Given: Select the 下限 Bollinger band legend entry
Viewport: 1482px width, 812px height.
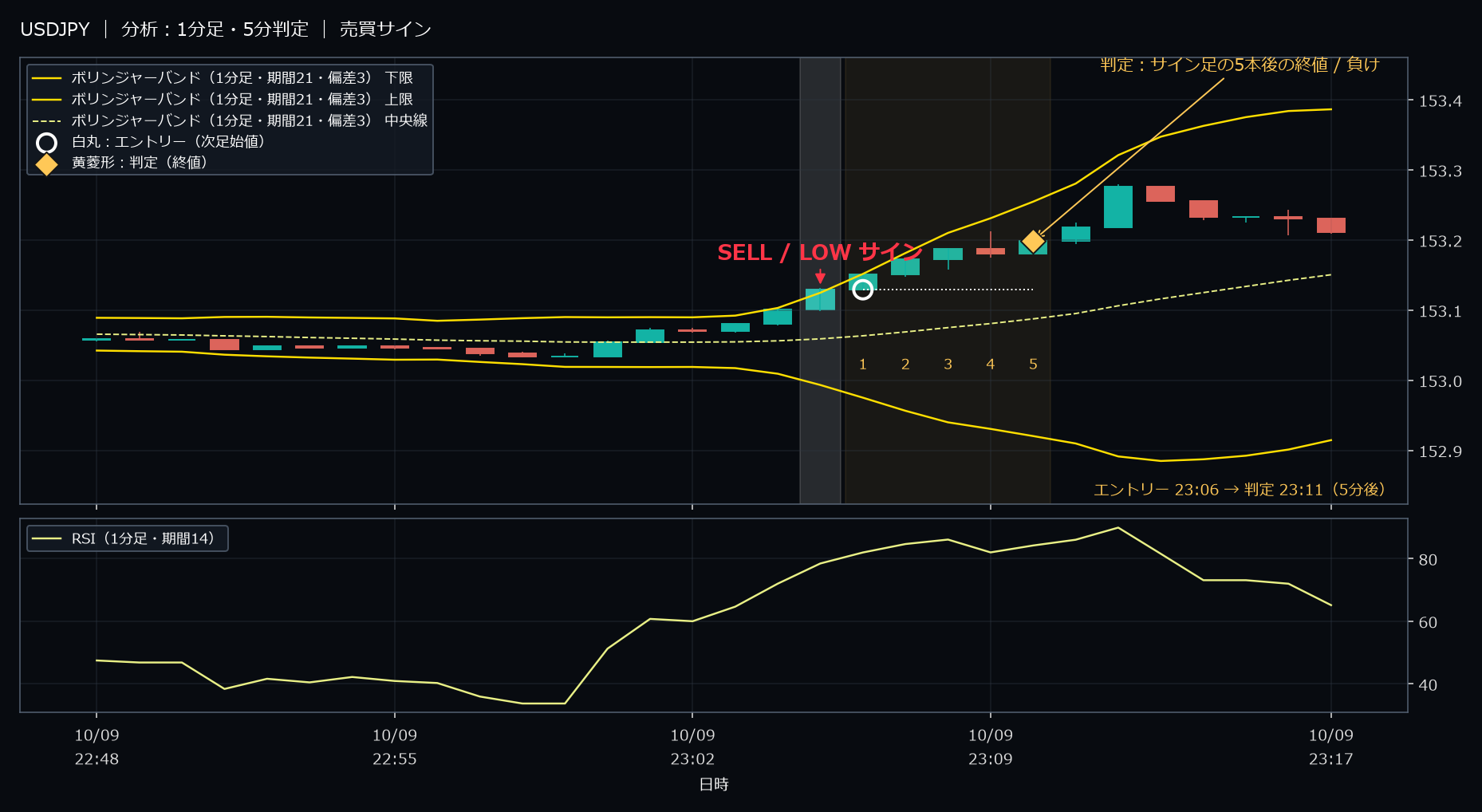Looking at the screenshot, I should (x=223, y=78).
